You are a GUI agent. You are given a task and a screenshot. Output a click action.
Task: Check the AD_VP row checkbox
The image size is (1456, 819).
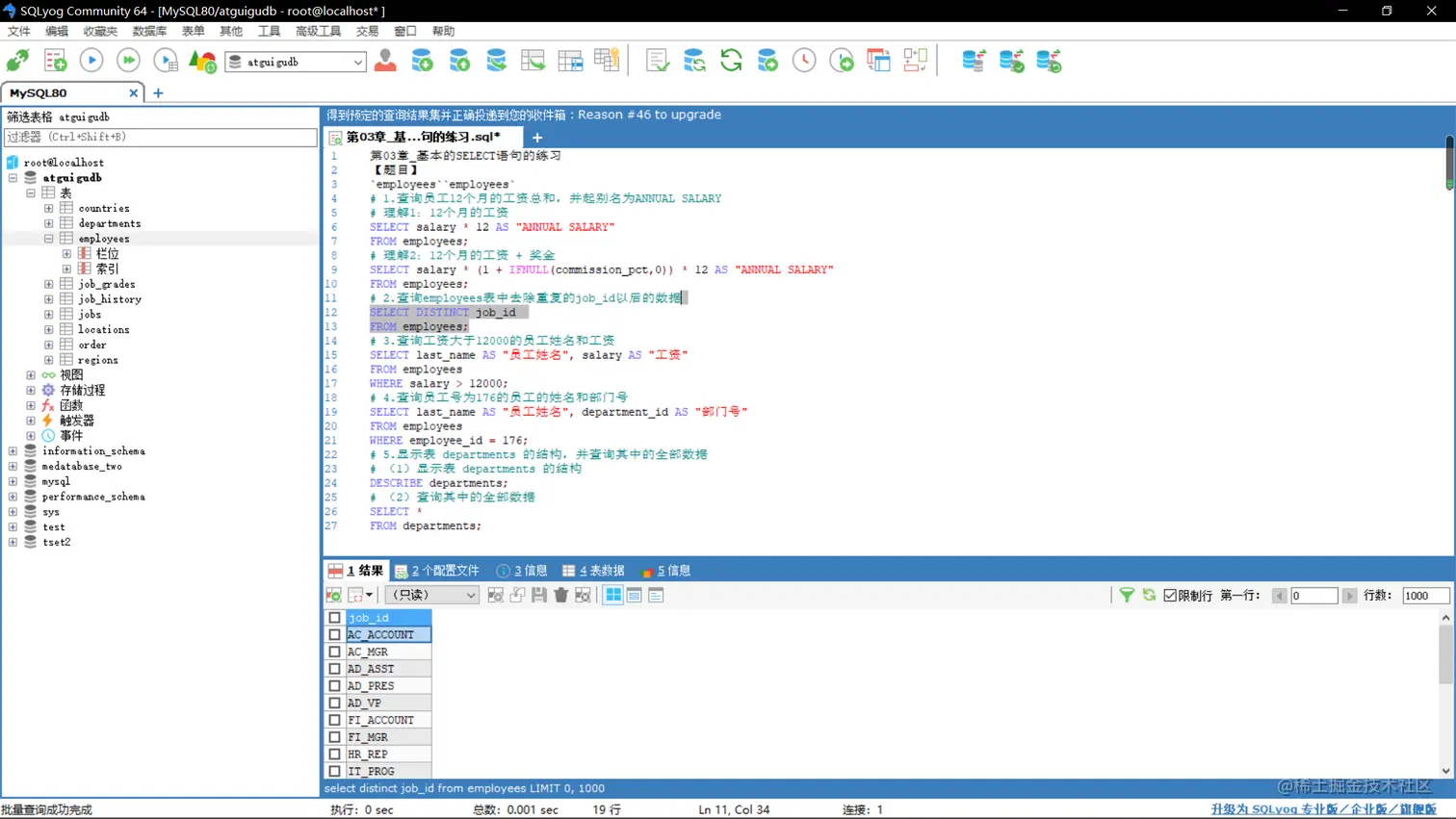(334, 703)
